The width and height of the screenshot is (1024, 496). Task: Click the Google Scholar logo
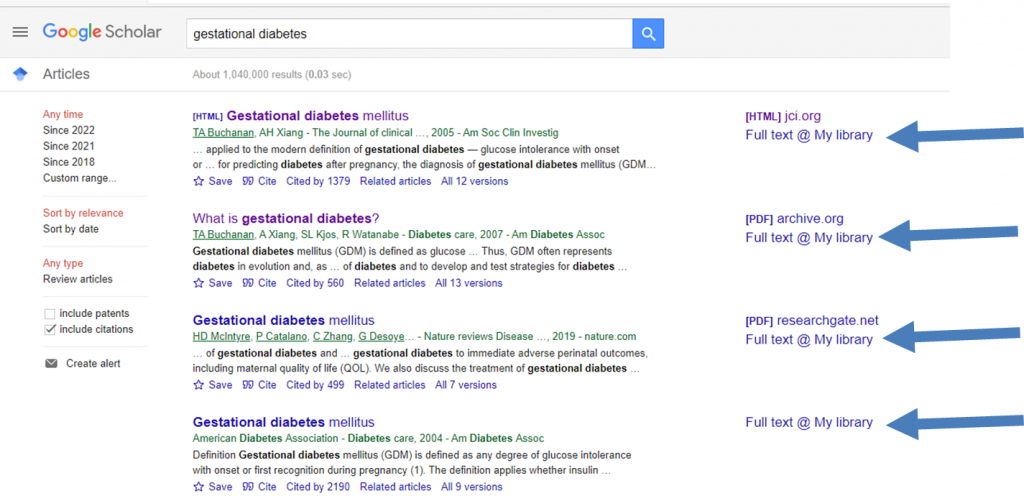pos(102,32)
